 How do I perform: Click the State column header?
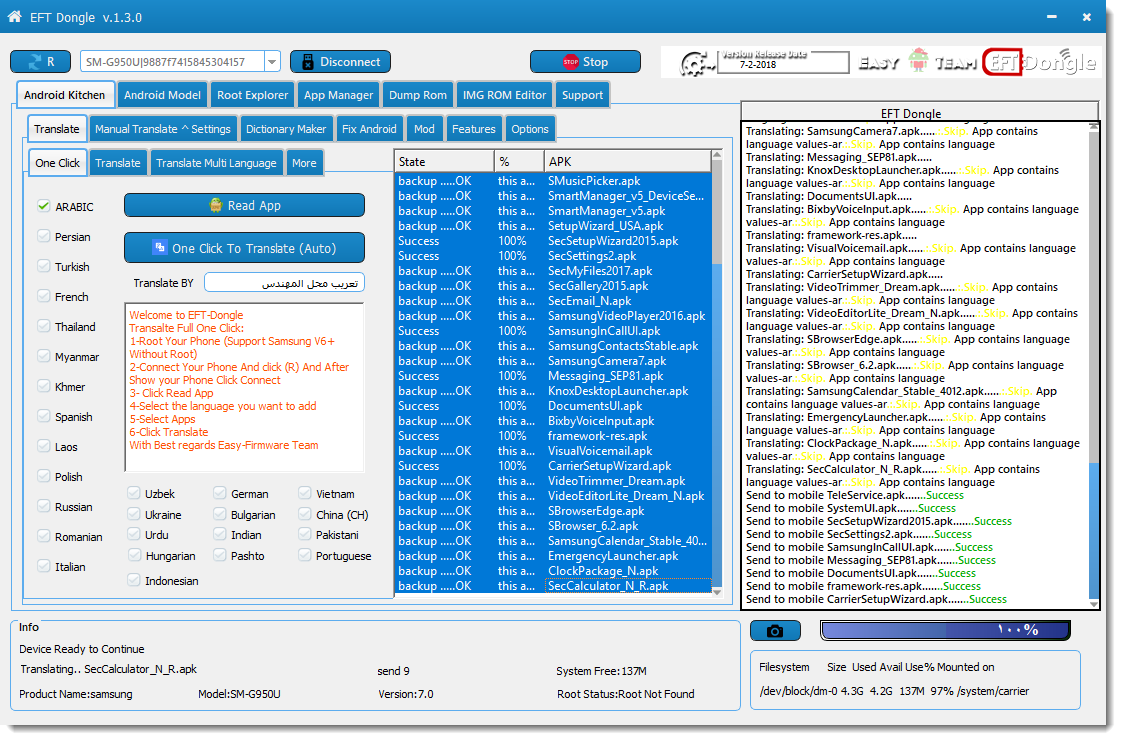tap(444, 162)
